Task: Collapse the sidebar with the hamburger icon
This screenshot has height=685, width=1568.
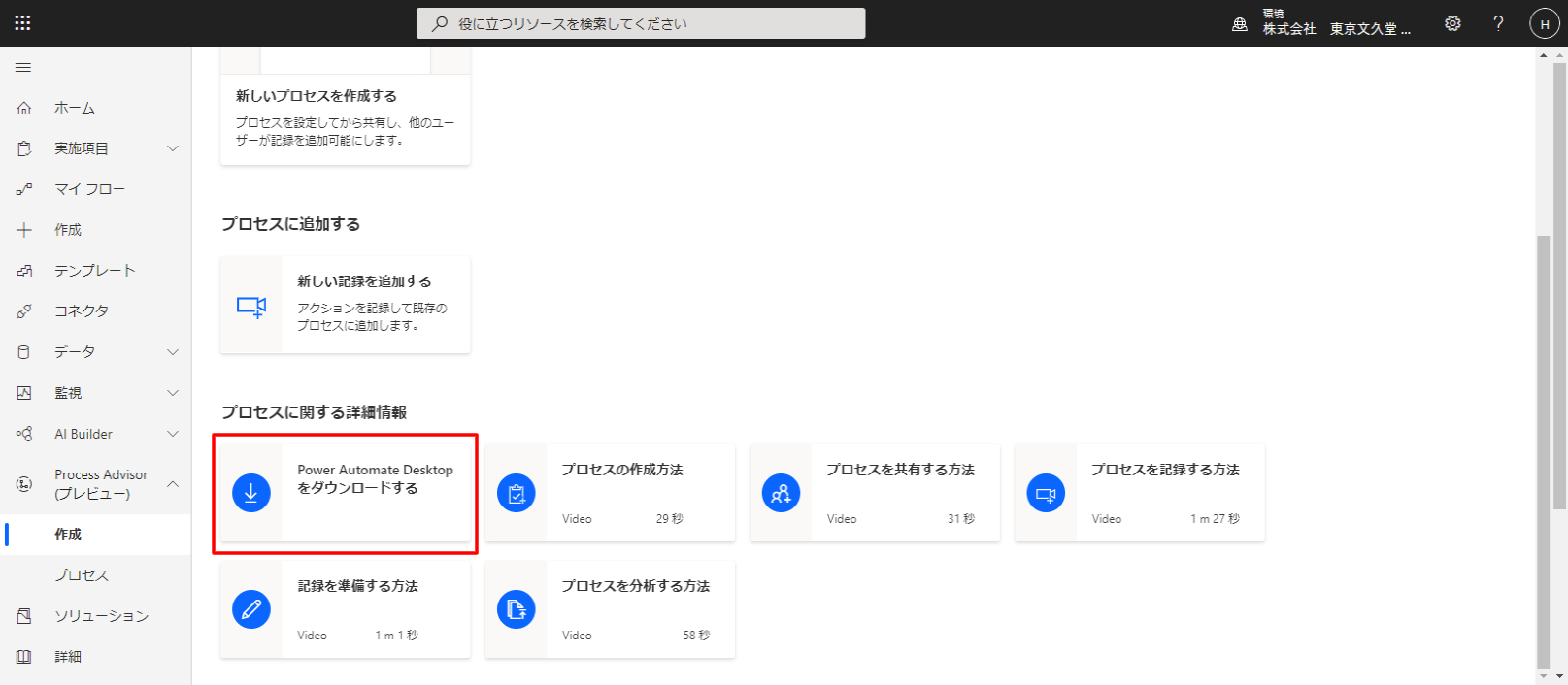Action: (23, 68)
